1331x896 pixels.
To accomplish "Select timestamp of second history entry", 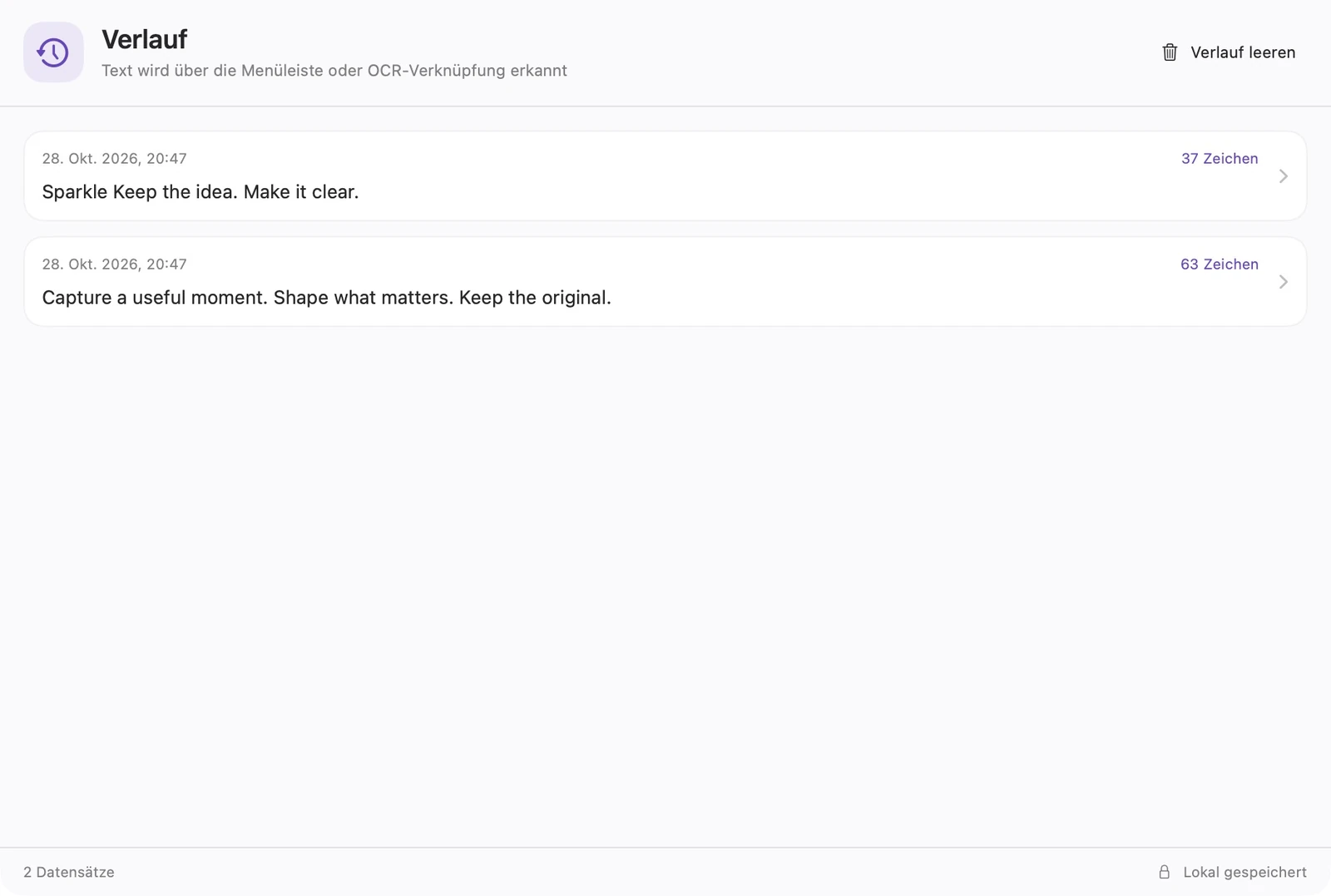I will pyautogui.click(x=115, y=265).
